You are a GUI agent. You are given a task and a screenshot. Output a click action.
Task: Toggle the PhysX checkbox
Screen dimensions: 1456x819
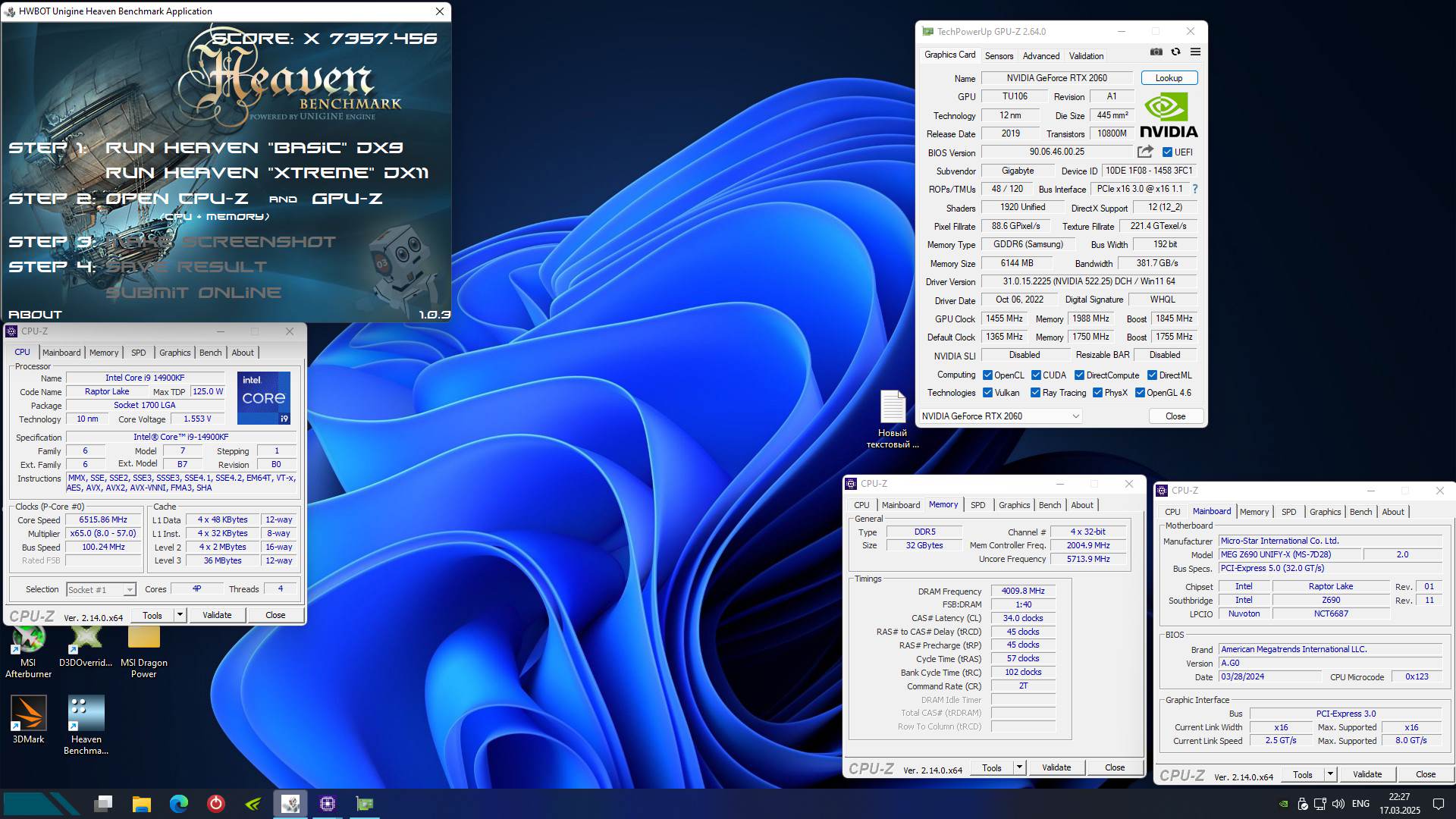(1097, 393)
